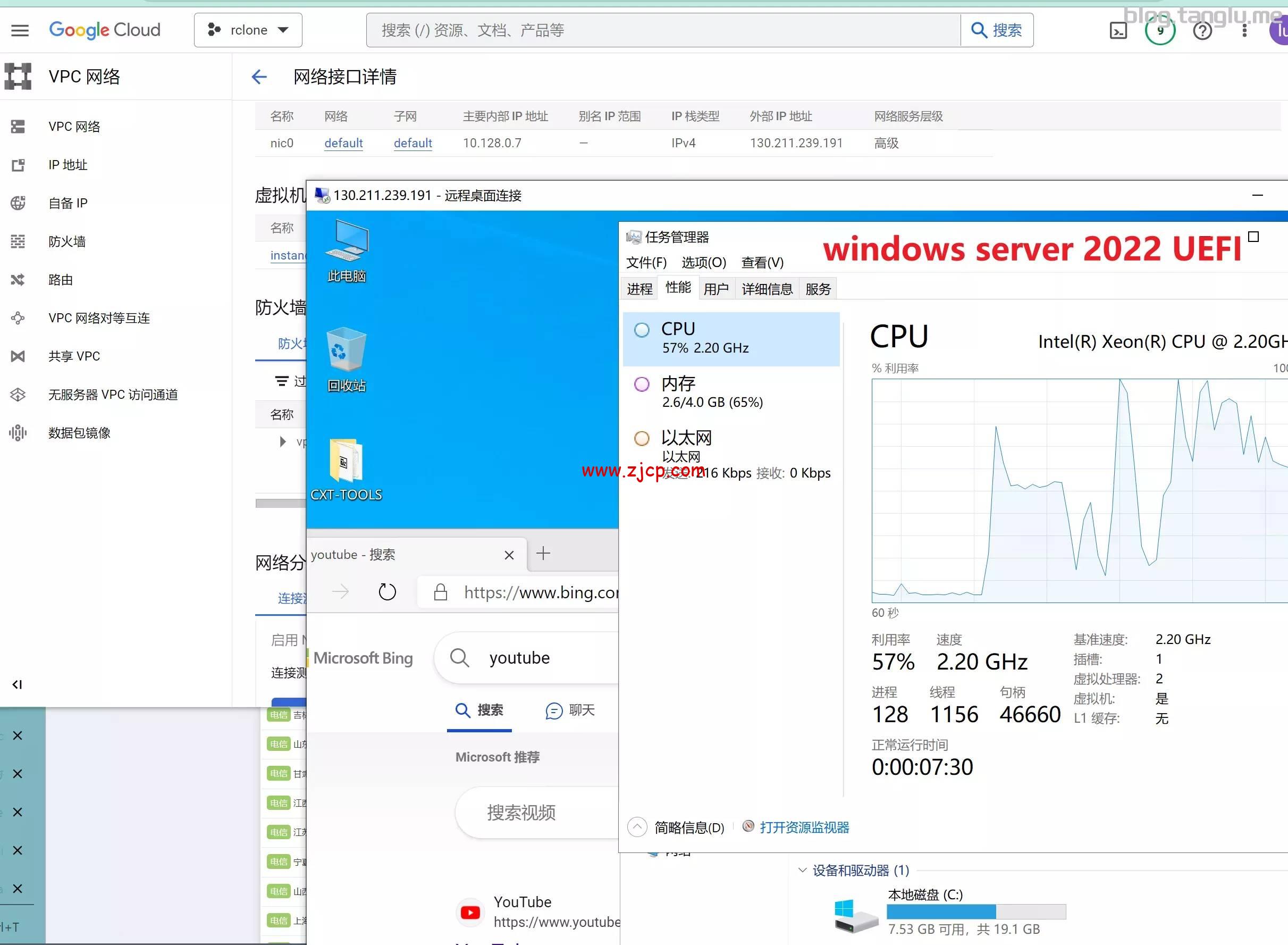Click the back arrow beside 网络接口详情

coord(259,76)
